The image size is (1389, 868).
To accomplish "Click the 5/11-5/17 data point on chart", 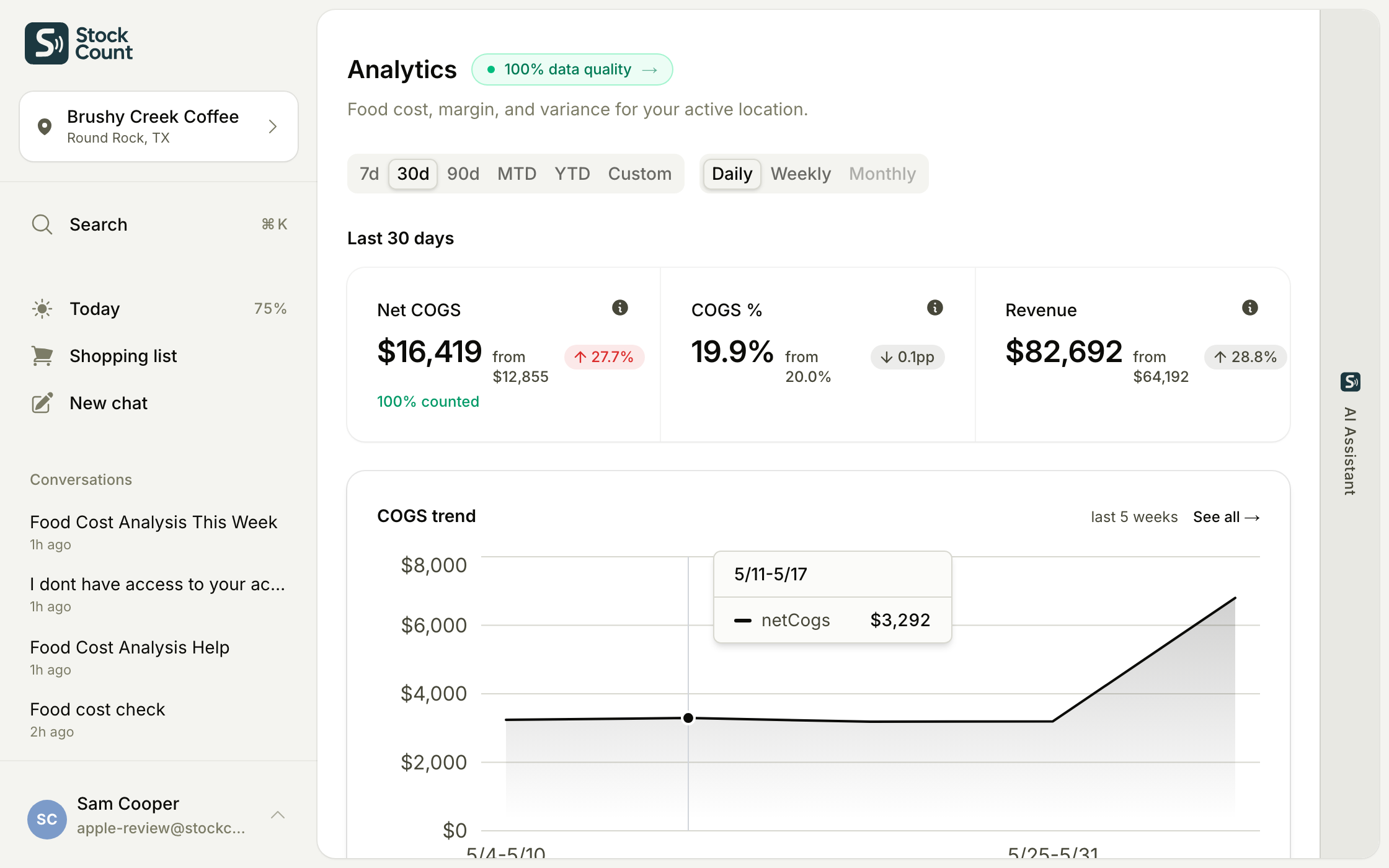I will (688, 718).
